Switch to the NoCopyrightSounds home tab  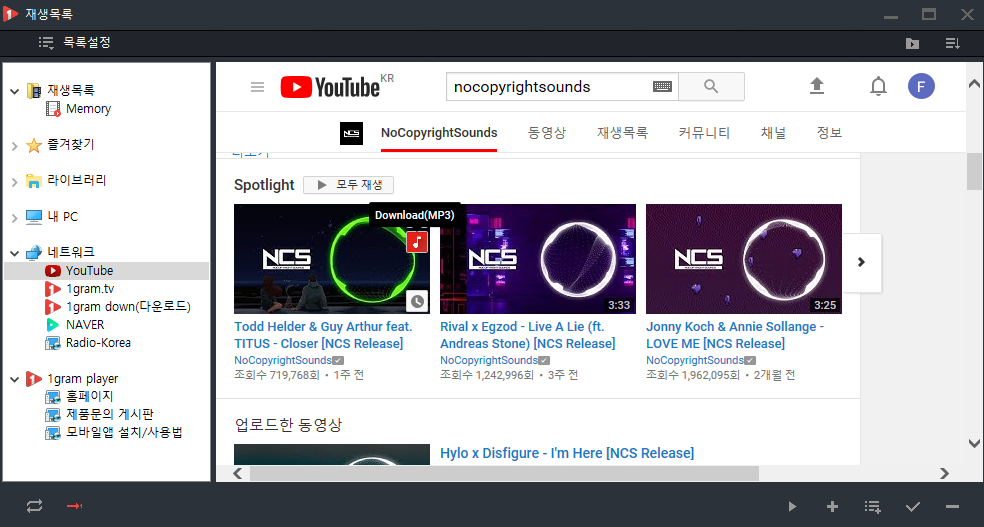pos(439,133)
